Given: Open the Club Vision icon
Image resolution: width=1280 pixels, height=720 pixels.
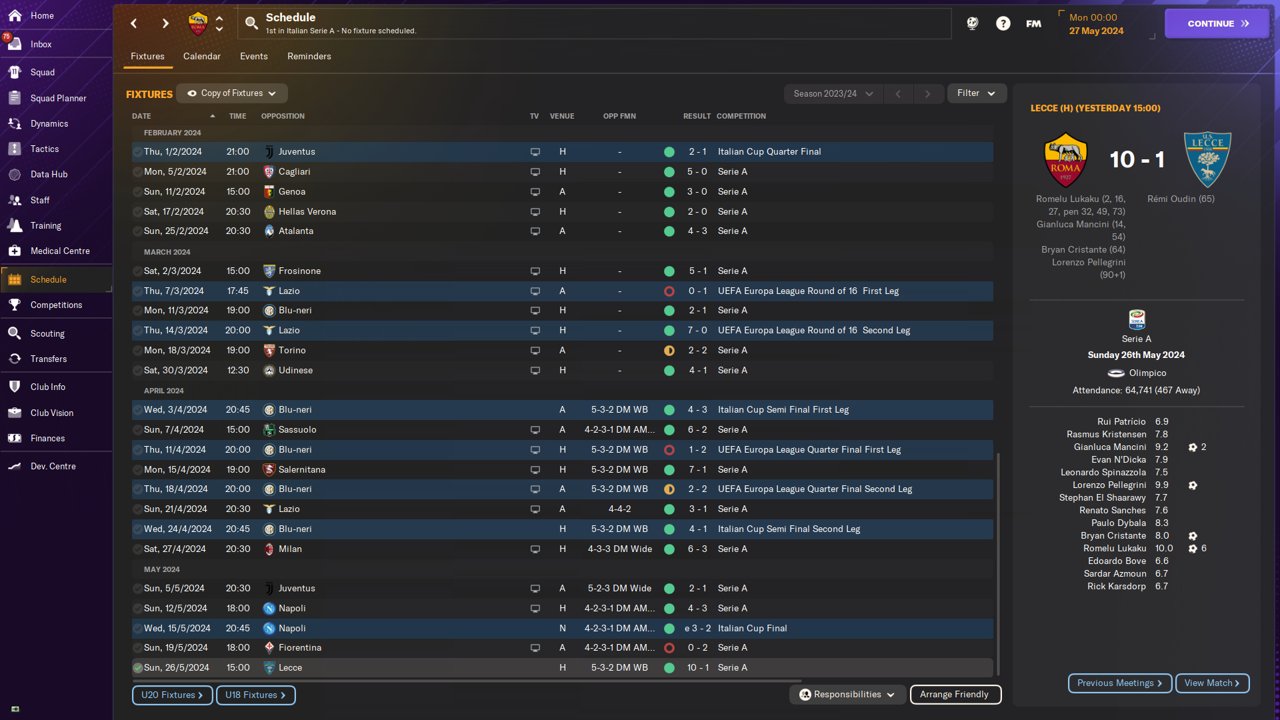Looking at the screenshot, I should (x=15, y=413).
